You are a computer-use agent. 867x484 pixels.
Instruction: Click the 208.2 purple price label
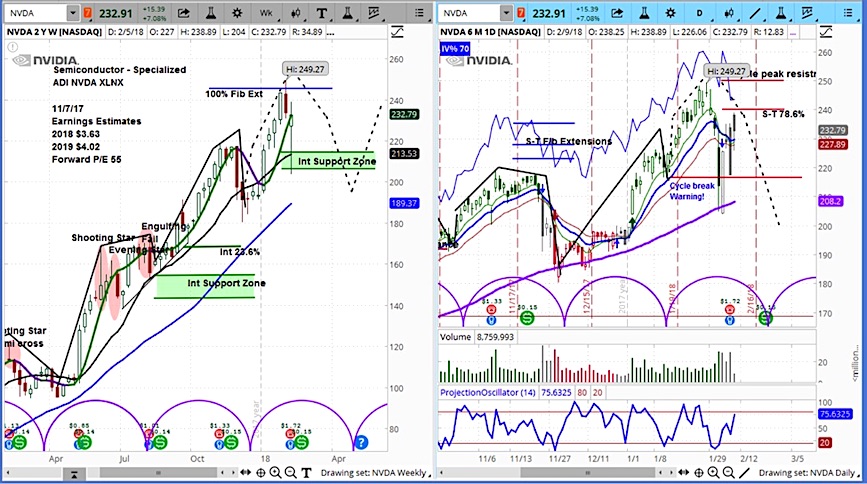pyautogui.click(x=831, y=201)
